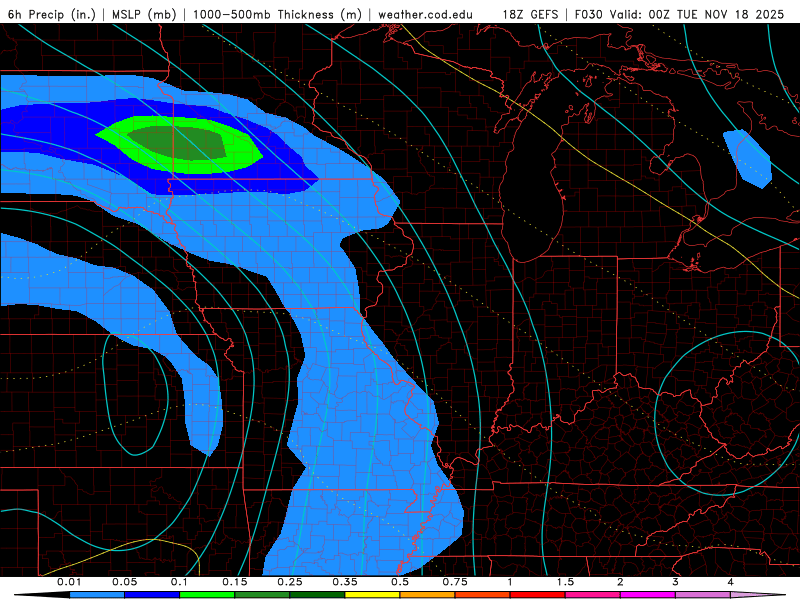Click the "Valid: 00Z TUE NOV 18 2025" text

click(x=697, y=14)
